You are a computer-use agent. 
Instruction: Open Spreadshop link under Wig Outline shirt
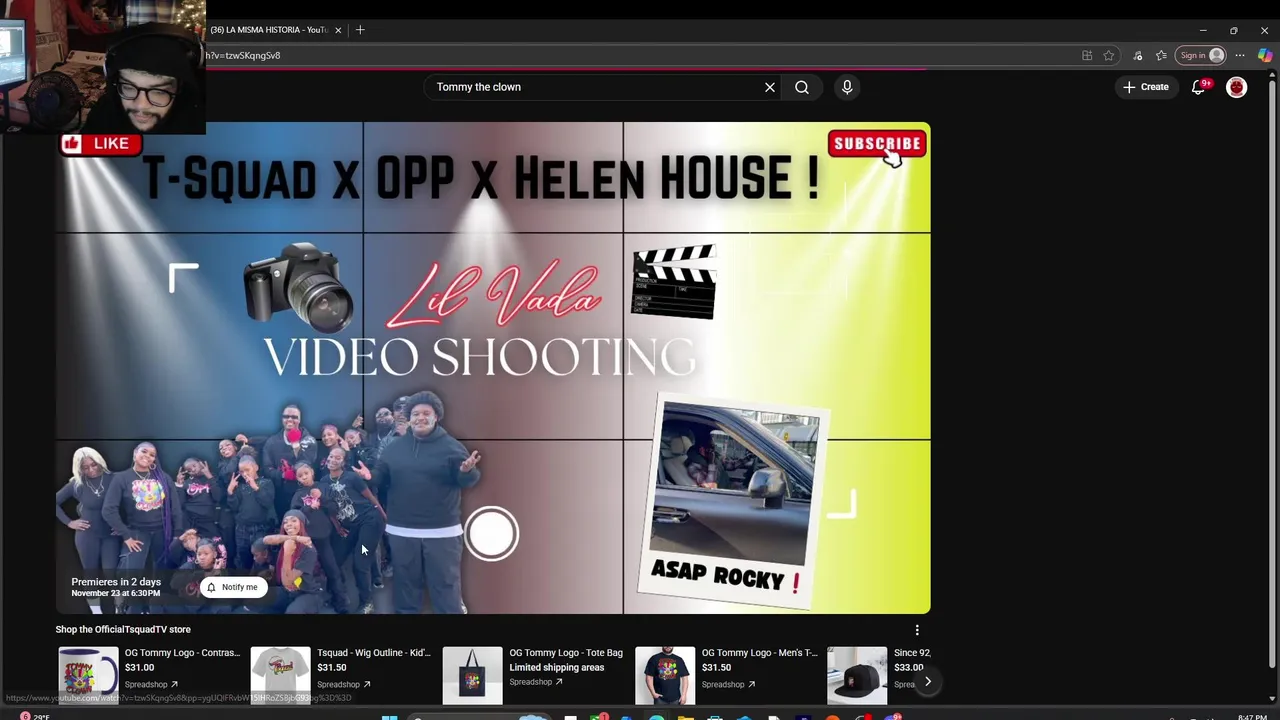[344, 685]
